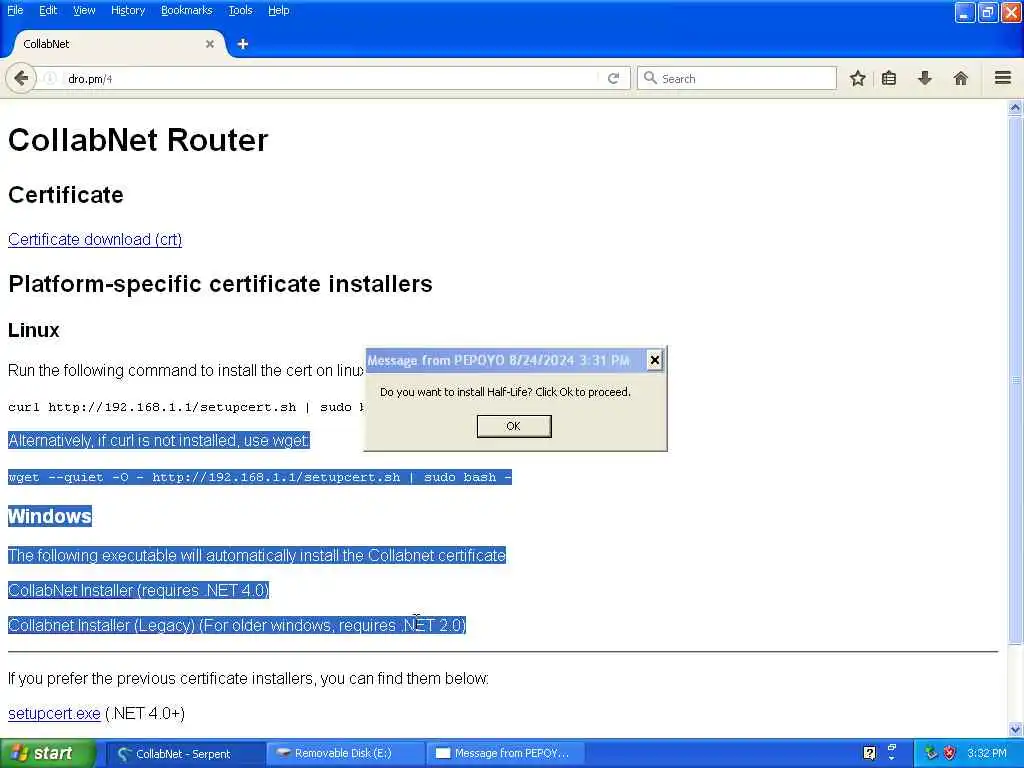The width and height of the screenshot is (1024, 768).
Task: Download the setupcert.exe link
Action: [54, 714]
